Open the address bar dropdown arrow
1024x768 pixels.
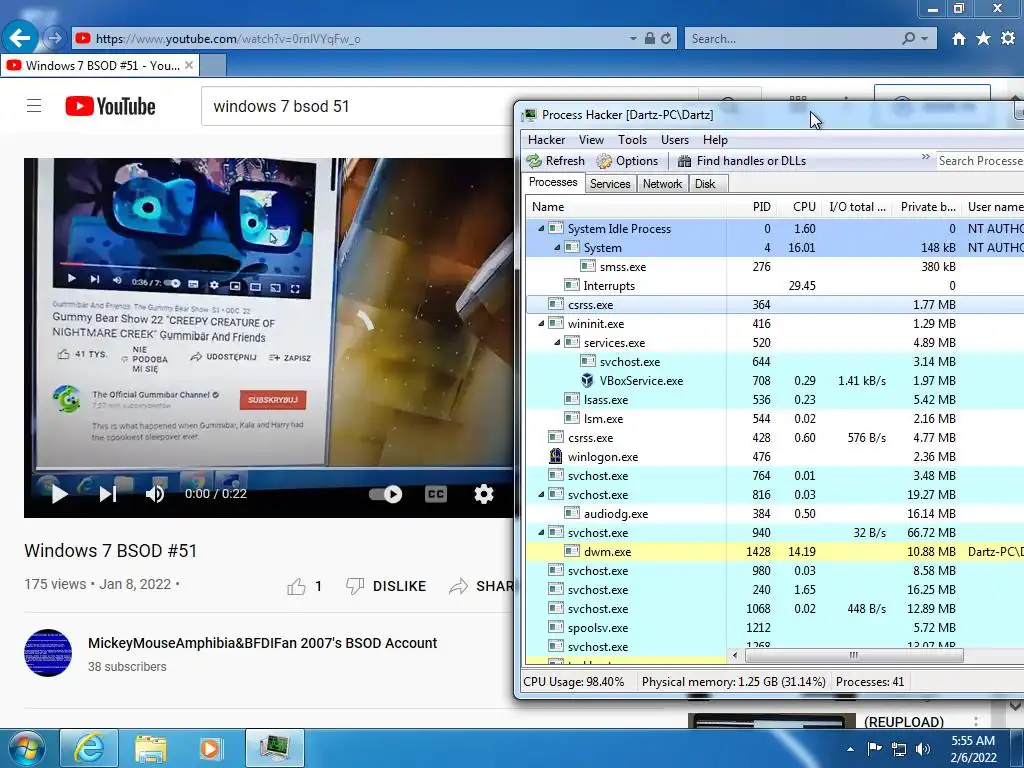click(633, 39)
